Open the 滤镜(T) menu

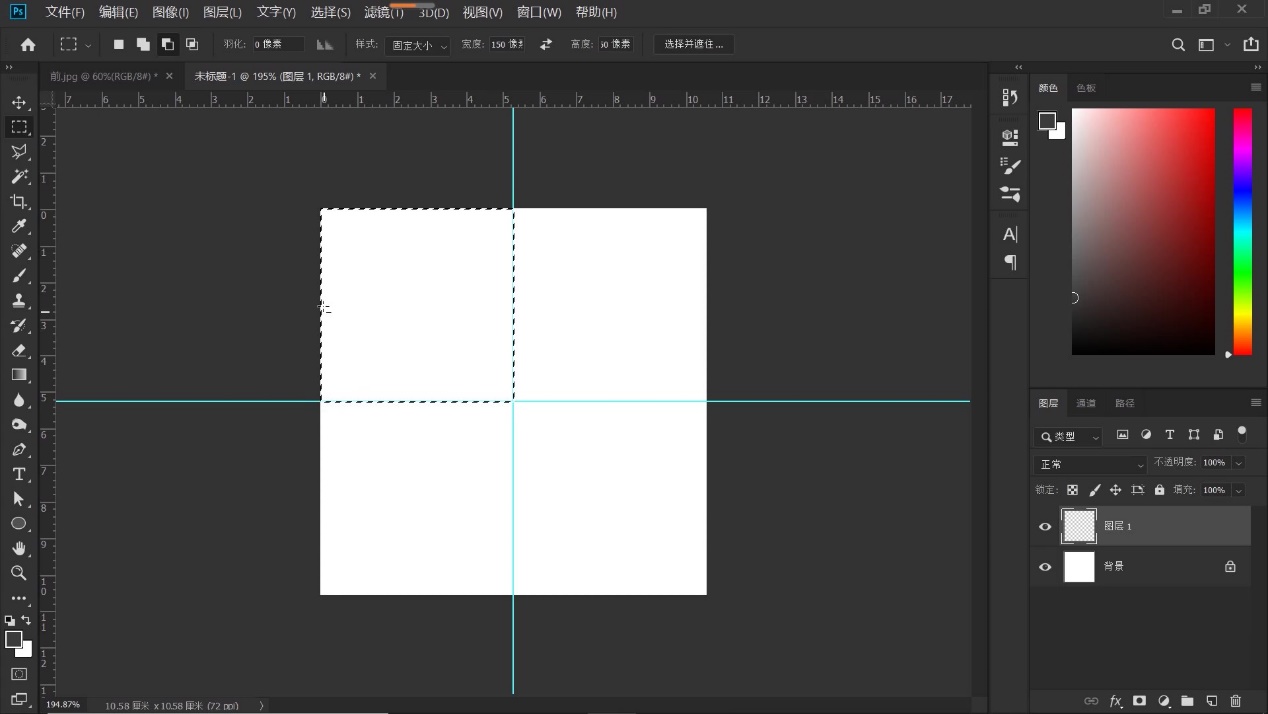384,12
